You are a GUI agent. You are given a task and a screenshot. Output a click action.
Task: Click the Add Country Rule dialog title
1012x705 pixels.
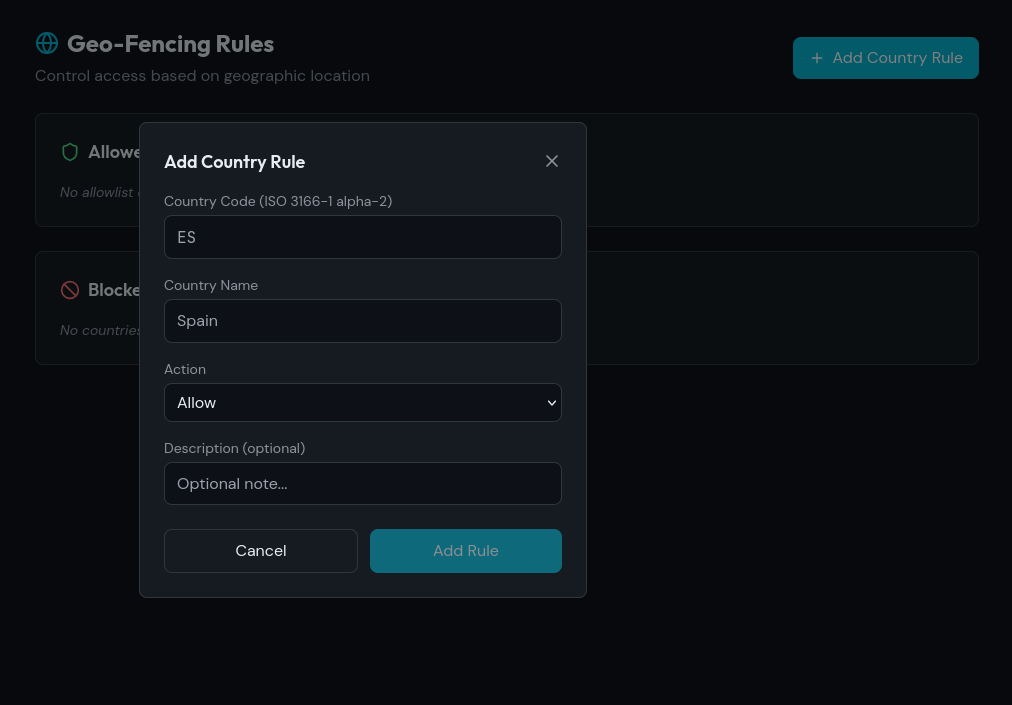[234, 162]
